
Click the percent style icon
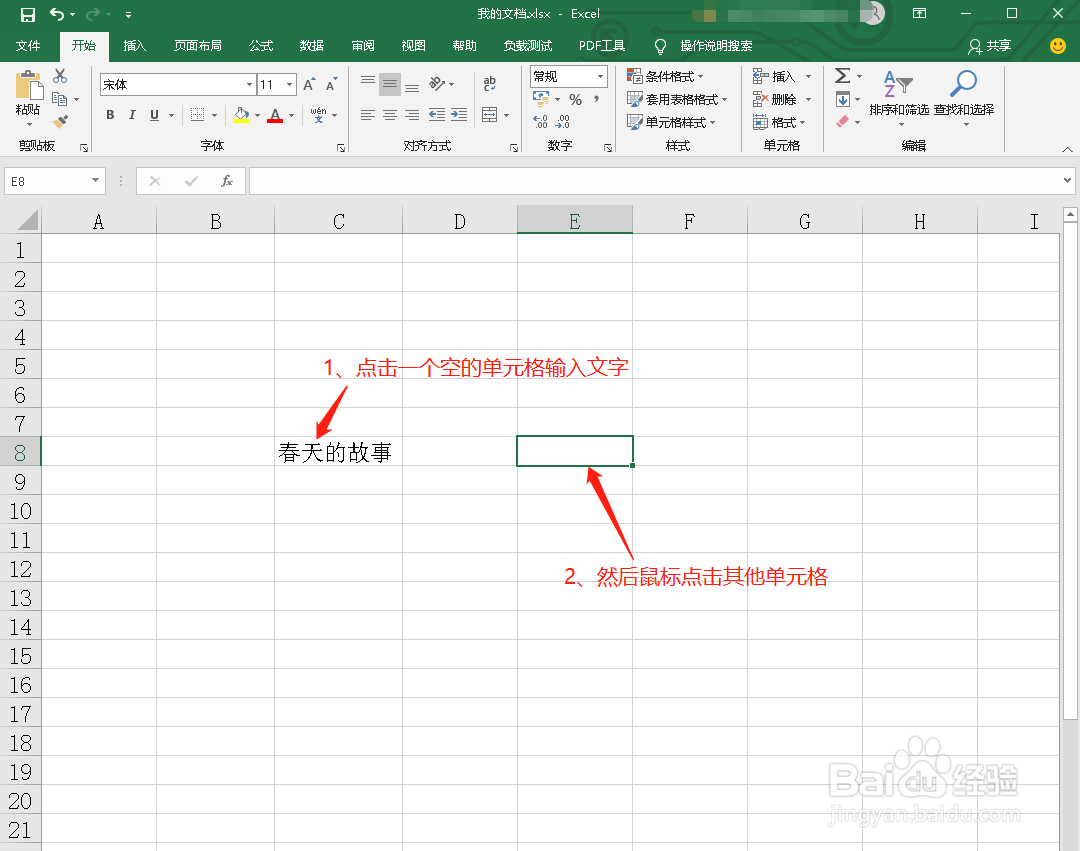[x=575, y=99]
